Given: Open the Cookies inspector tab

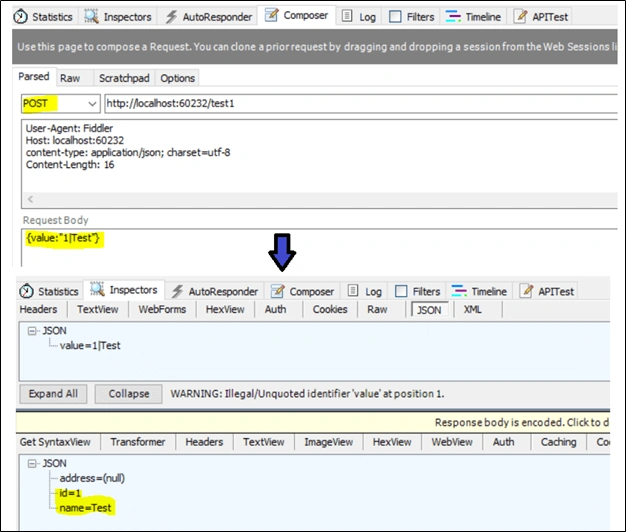Looking at the screenshot, I should 330,309.
